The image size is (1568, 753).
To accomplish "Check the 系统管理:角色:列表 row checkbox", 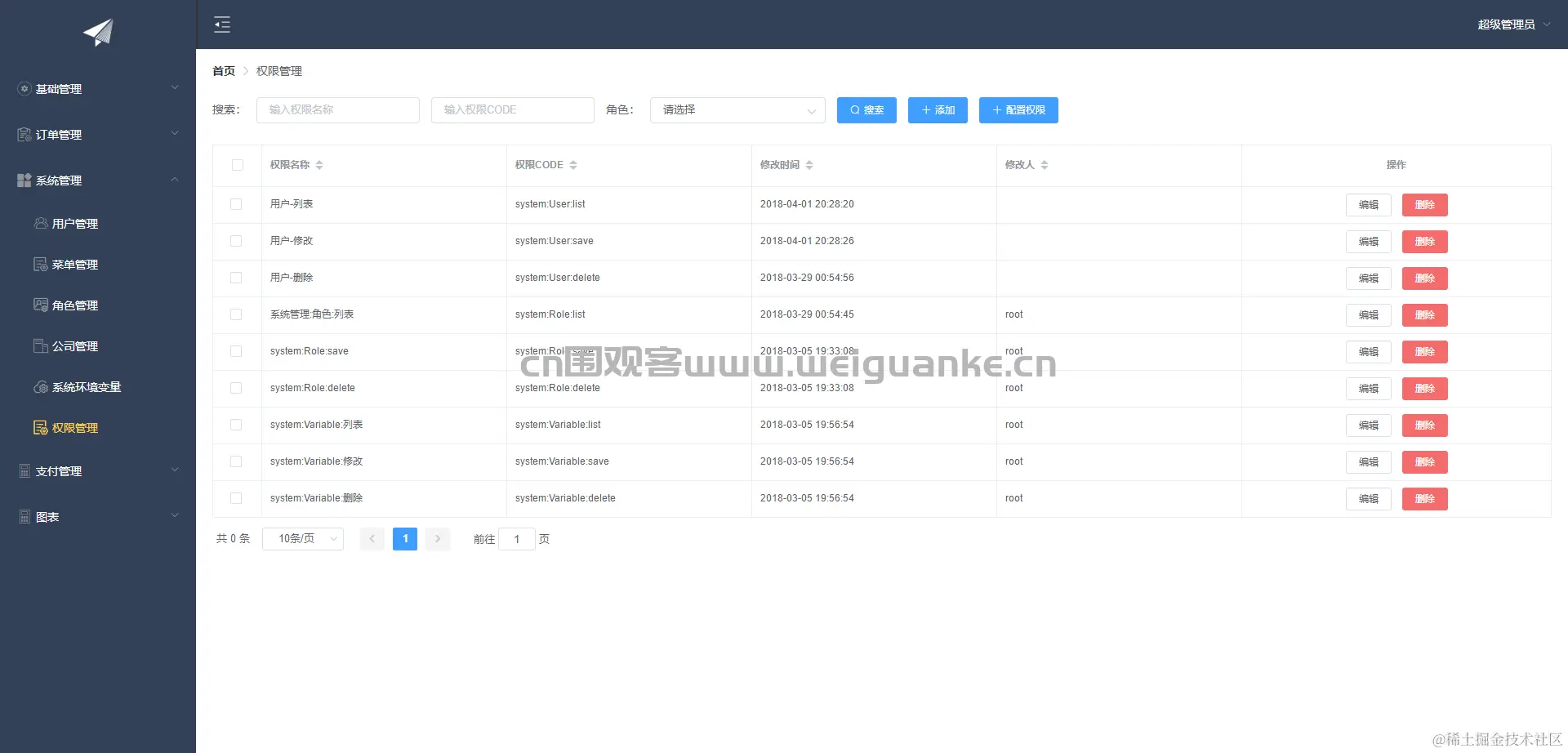I will [x=236, y=314].
